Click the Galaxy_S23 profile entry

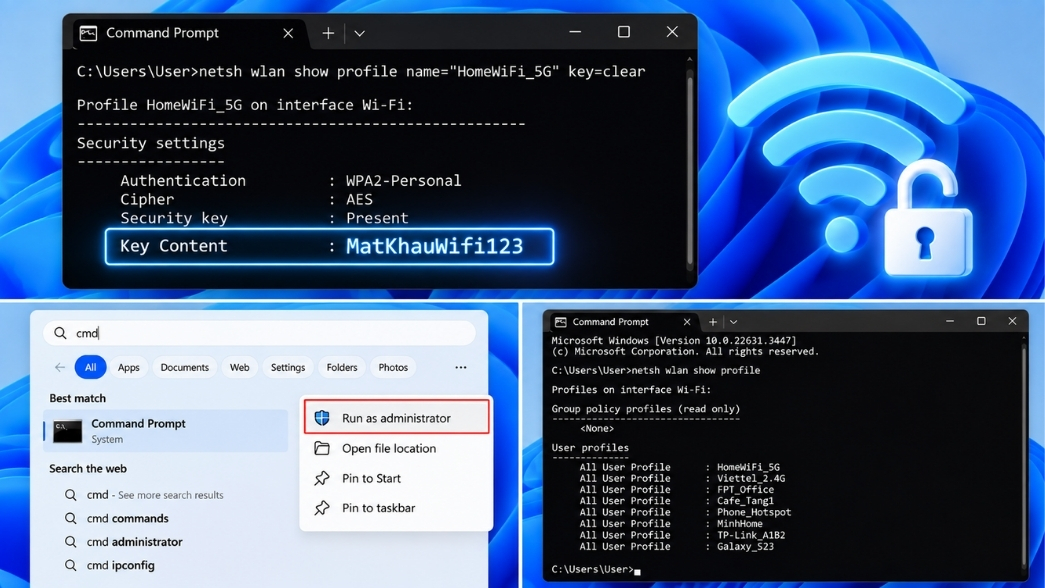[x=745, y=546]
